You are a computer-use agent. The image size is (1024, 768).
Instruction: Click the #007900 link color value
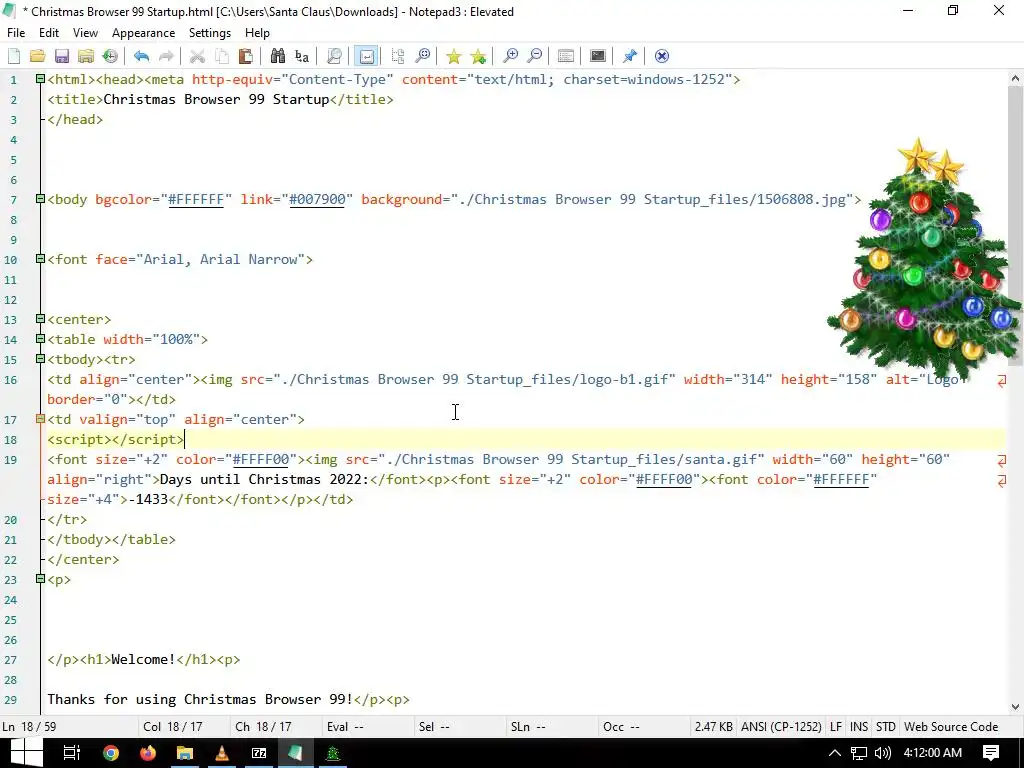(317, 199)
